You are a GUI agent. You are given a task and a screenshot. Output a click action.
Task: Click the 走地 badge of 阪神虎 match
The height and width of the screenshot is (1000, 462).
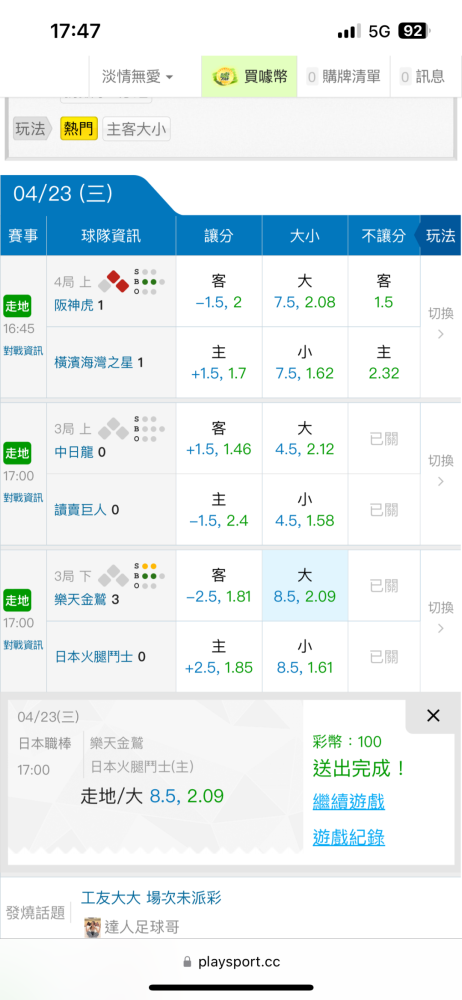[x=15, y=305]
